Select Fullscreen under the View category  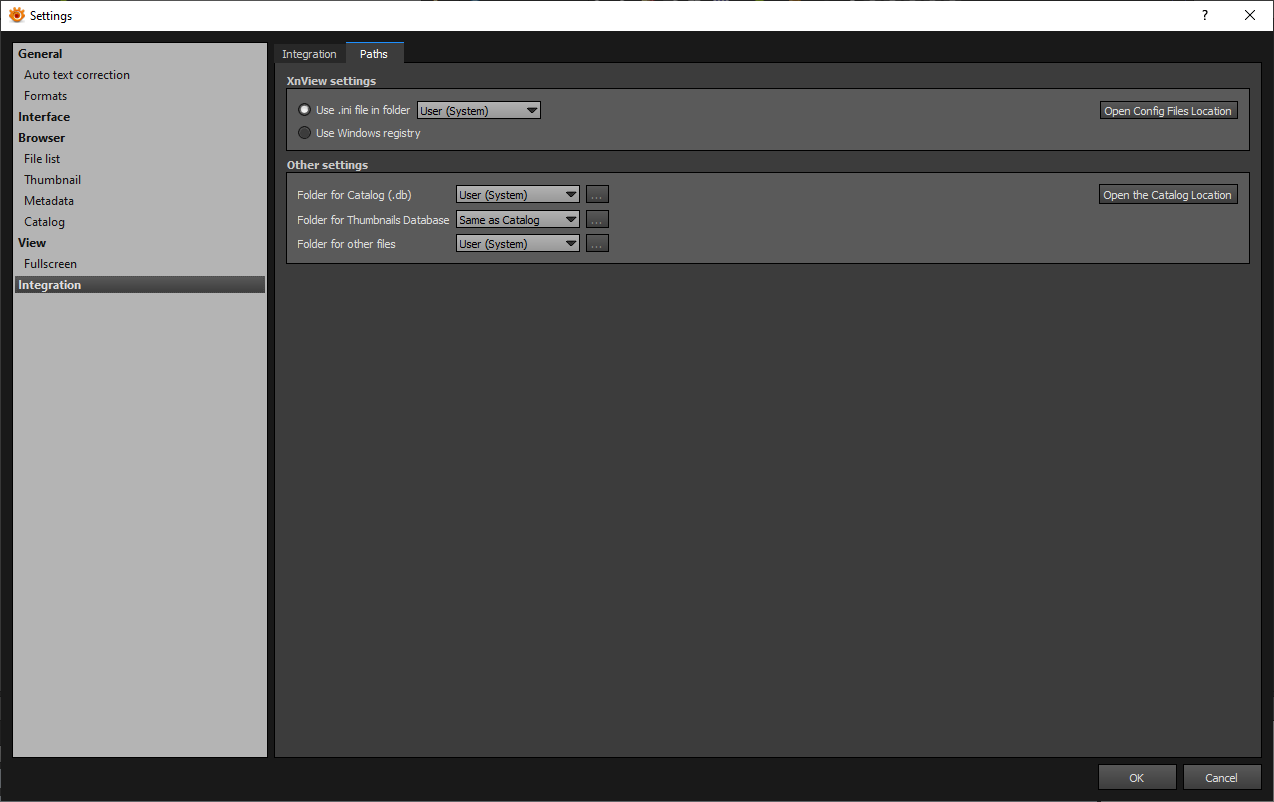51,264
